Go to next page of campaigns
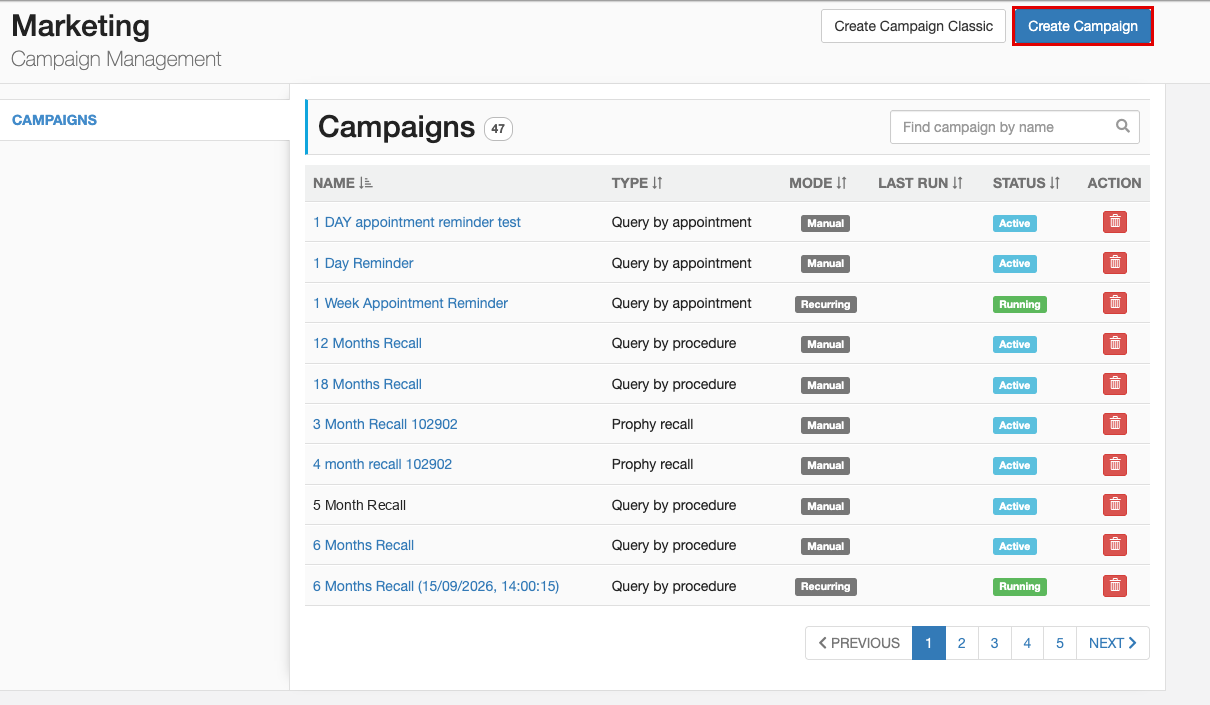This screenshot has height=705, width=1210. [x=1113, y=643]
